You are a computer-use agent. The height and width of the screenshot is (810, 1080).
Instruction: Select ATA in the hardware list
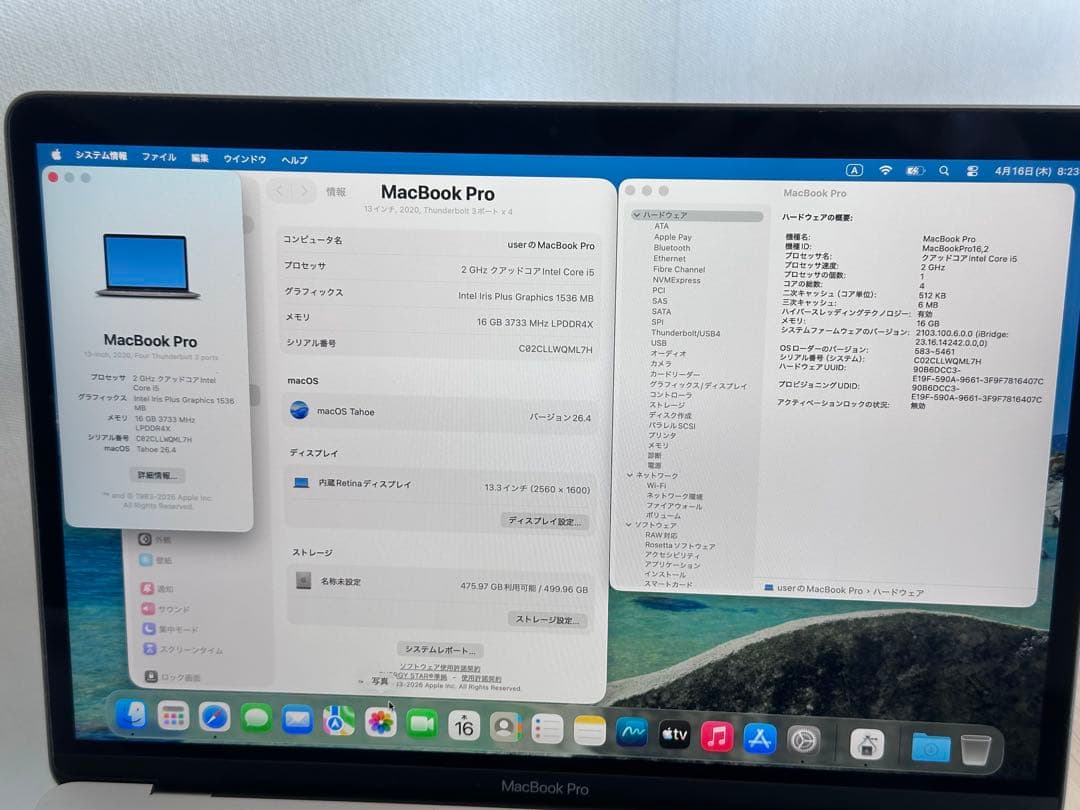point(661,226)
